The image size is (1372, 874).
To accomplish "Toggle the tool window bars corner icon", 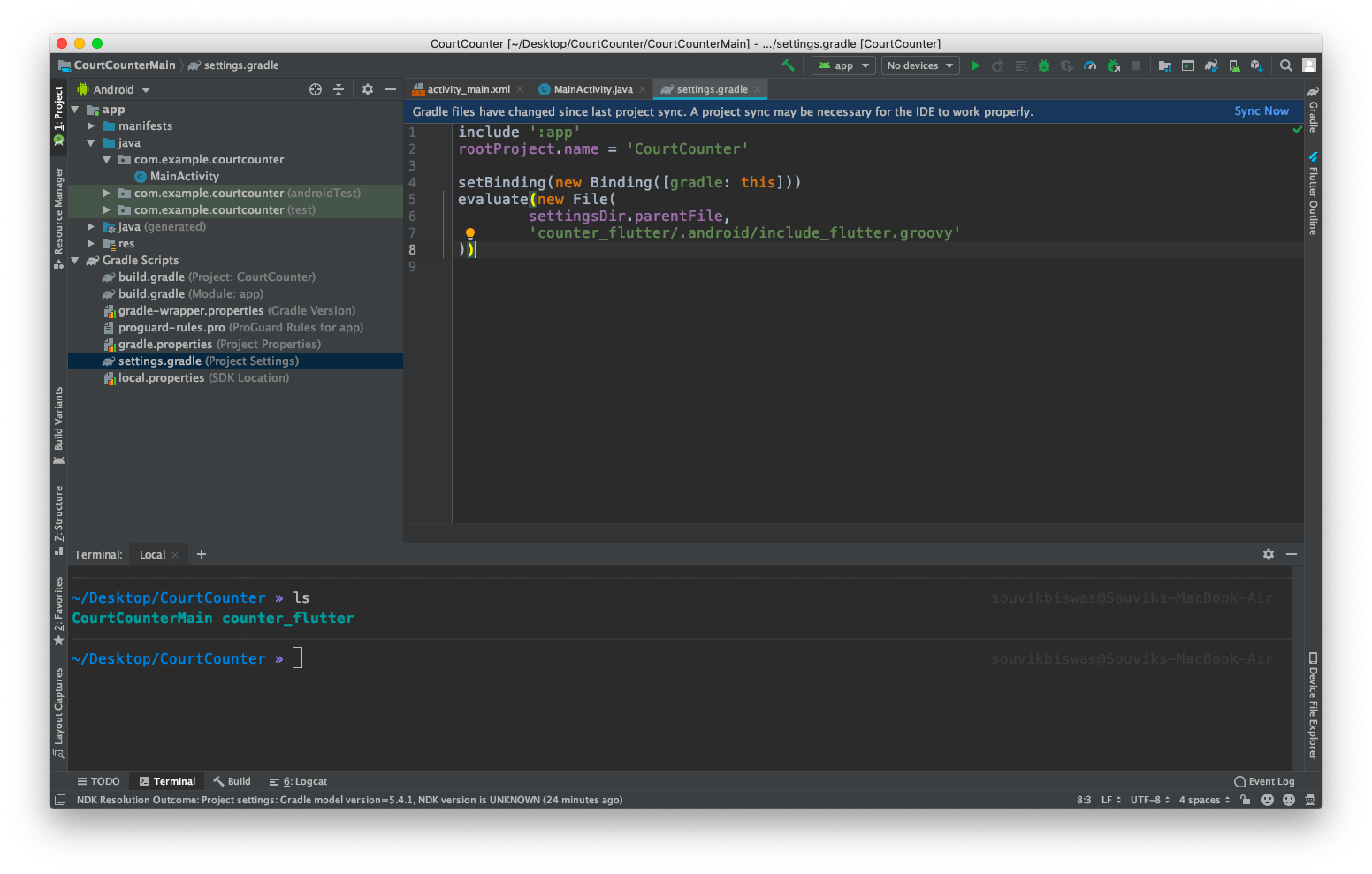I will [x=60, y=800].
